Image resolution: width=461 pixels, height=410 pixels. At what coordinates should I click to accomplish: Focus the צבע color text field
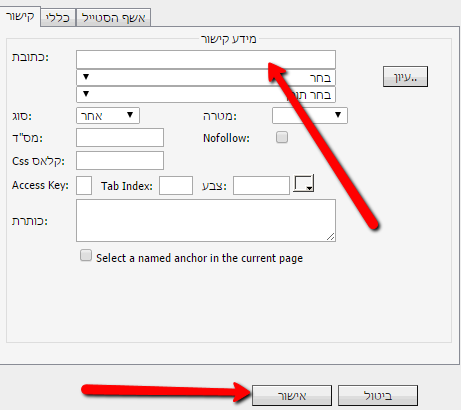[x=261, y=186]
